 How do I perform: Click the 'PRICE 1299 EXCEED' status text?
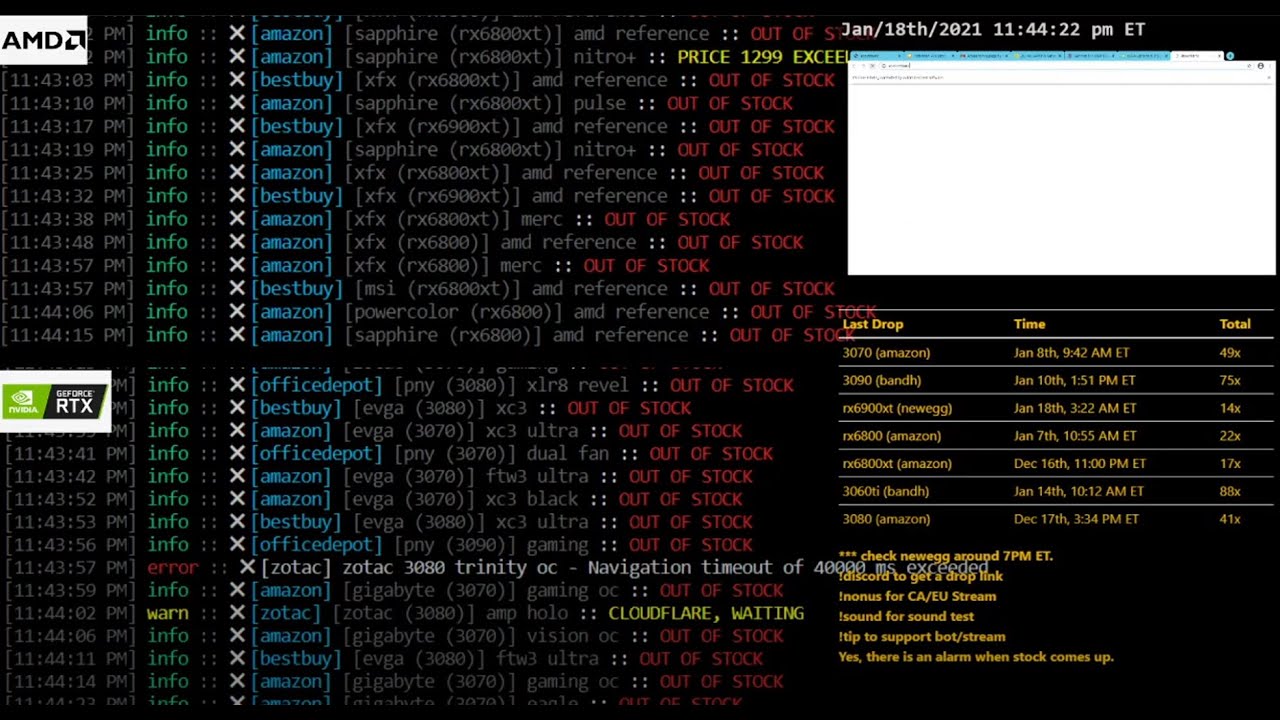tap(763, 57)
